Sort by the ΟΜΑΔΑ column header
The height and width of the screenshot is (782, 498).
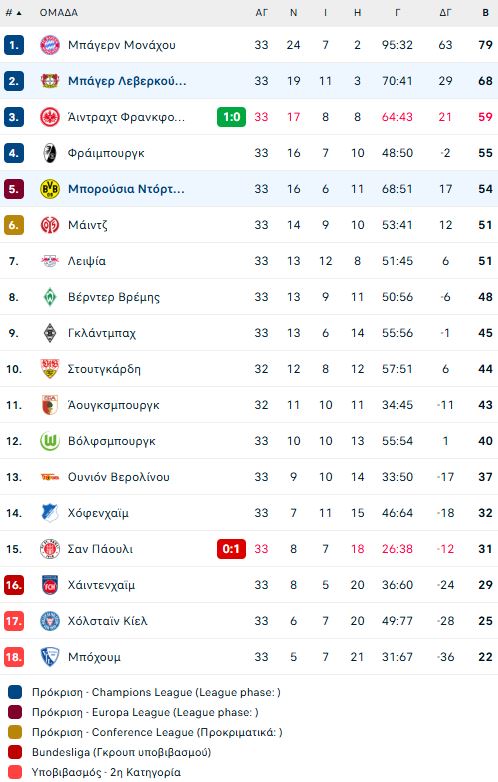[x=59, y=12]
